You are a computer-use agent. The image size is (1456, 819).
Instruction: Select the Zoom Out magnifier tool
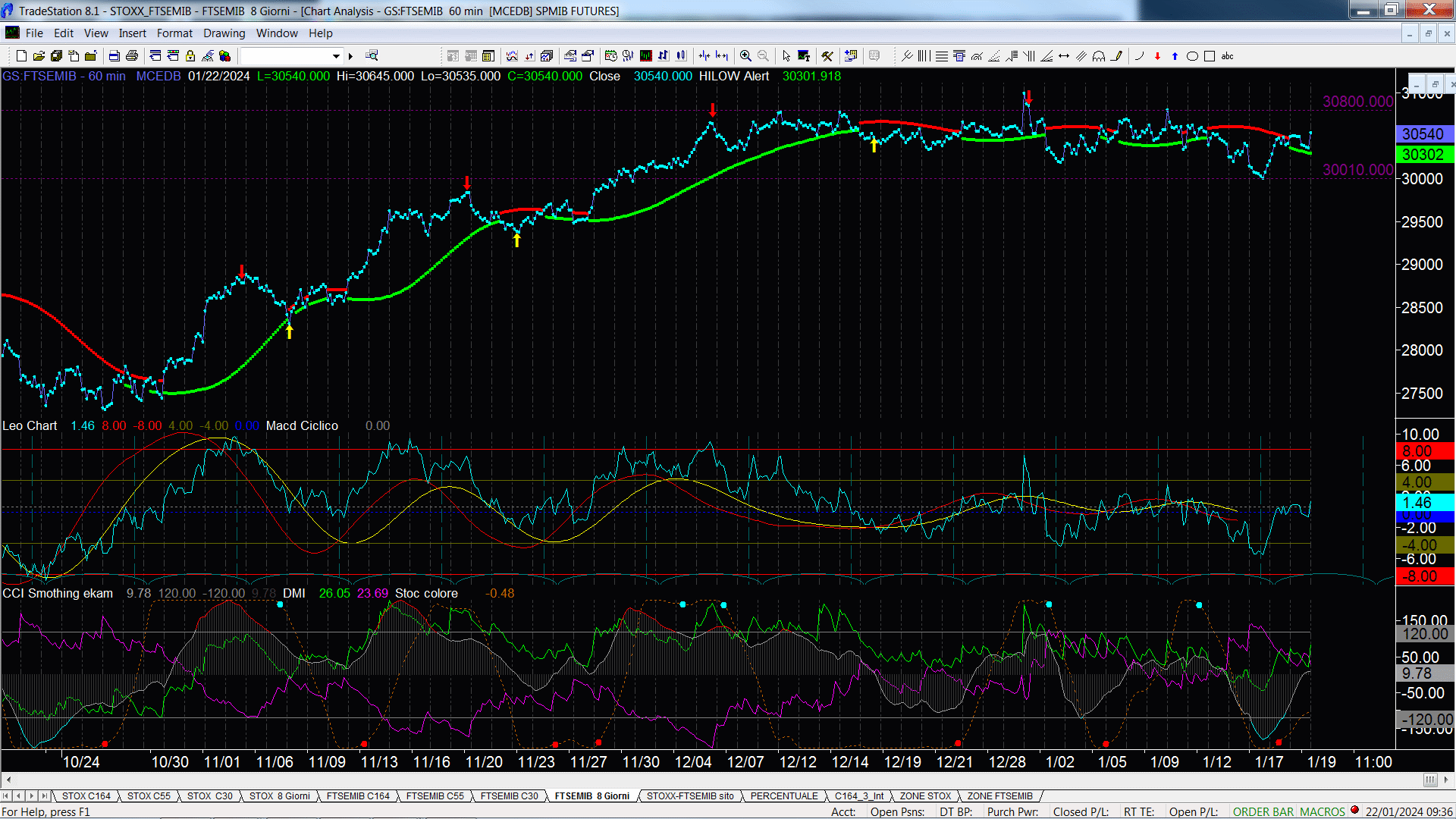point(764,56)
